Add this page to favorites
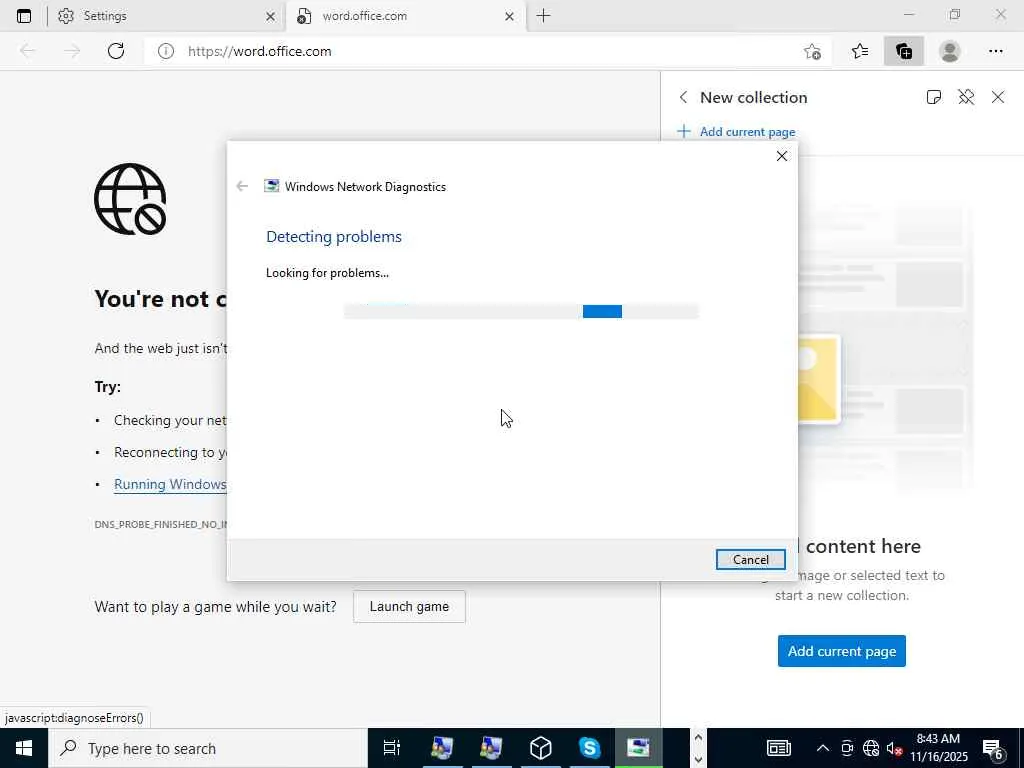 (812, 52)
